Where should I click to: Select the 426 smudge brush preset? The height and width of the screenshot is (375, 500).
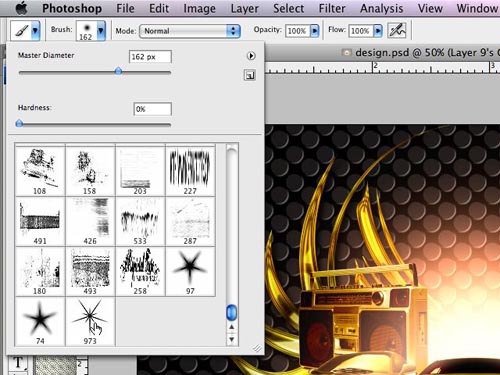coord(90,221)
